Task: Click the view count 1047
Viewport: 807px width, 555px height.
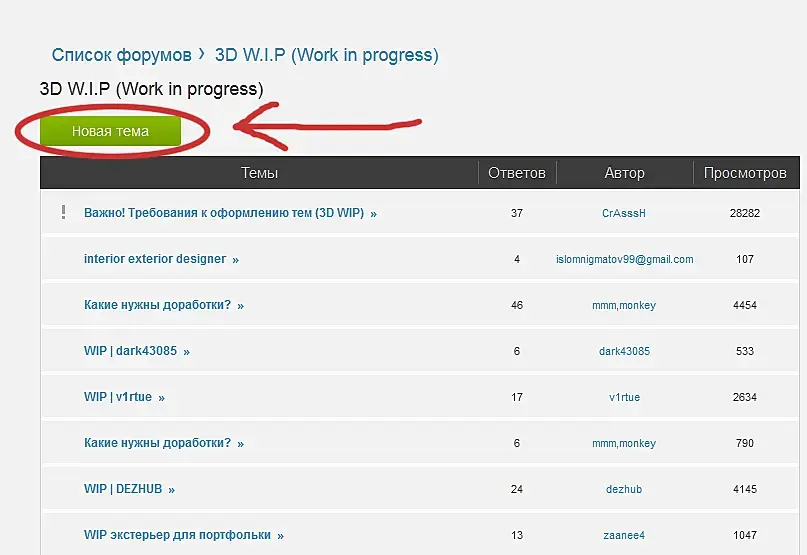Action: coord(745,535)
